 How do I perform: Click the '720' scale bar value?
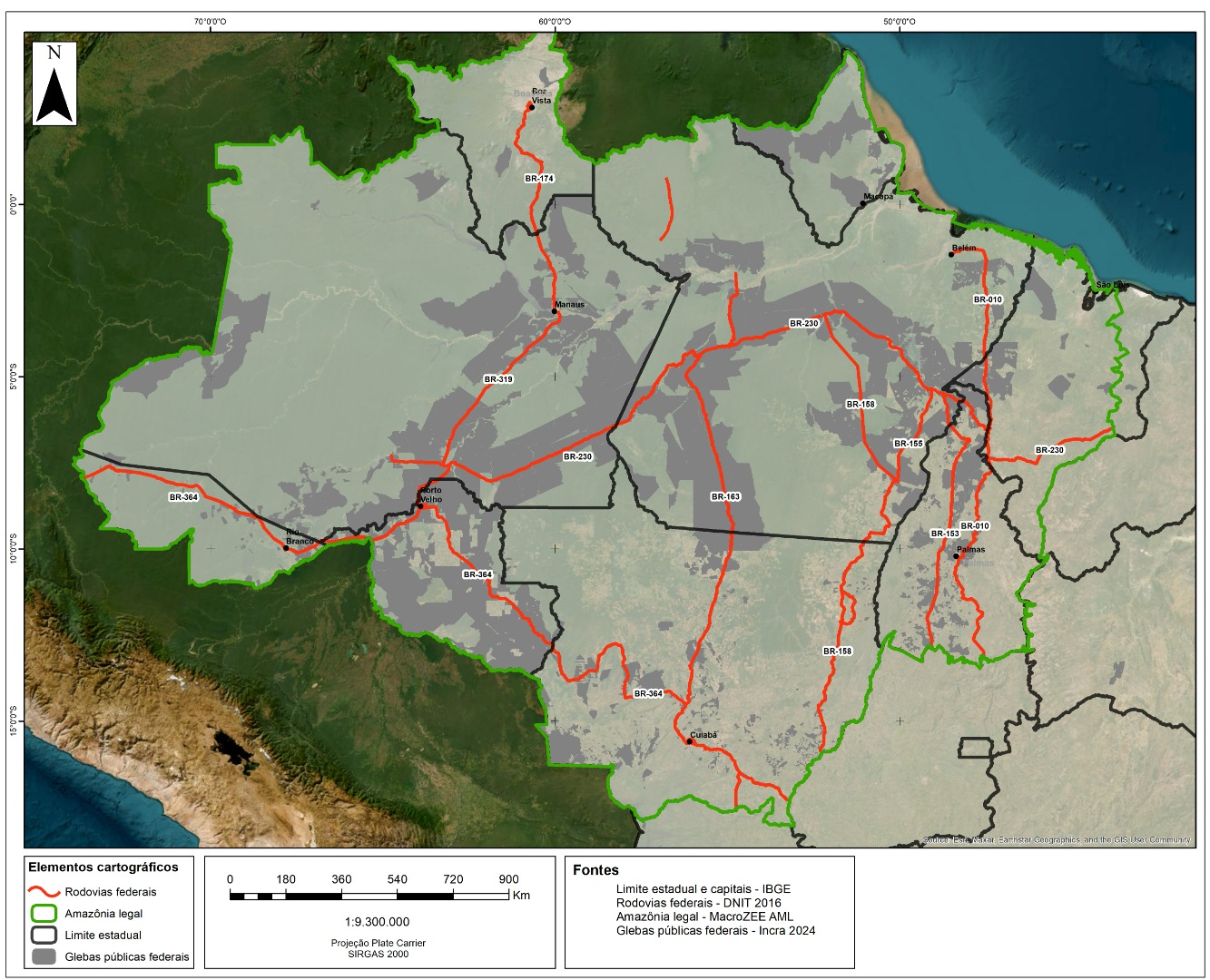(453, 879)
